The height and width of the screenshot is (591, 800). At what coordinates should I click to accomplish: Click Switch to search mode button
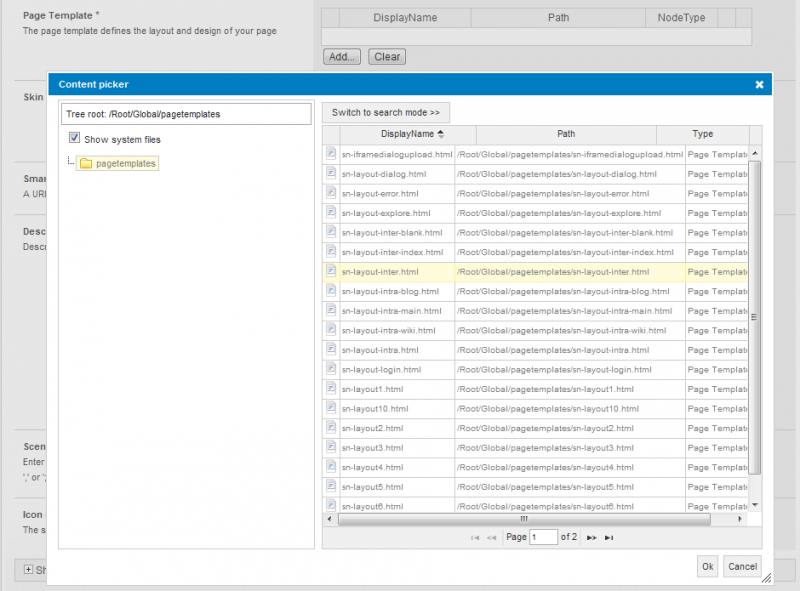pyautogui.click(x=386, y=113)
